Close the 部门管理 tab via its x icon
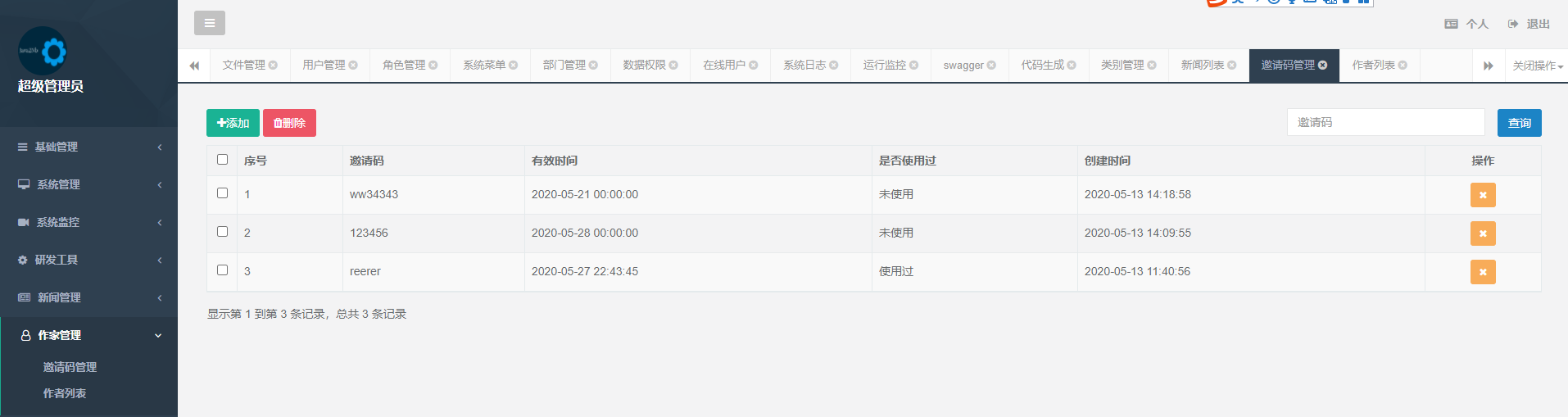The height and width of the screenshot is (417, 1568). pyautogui.click(x=593, y=66)
